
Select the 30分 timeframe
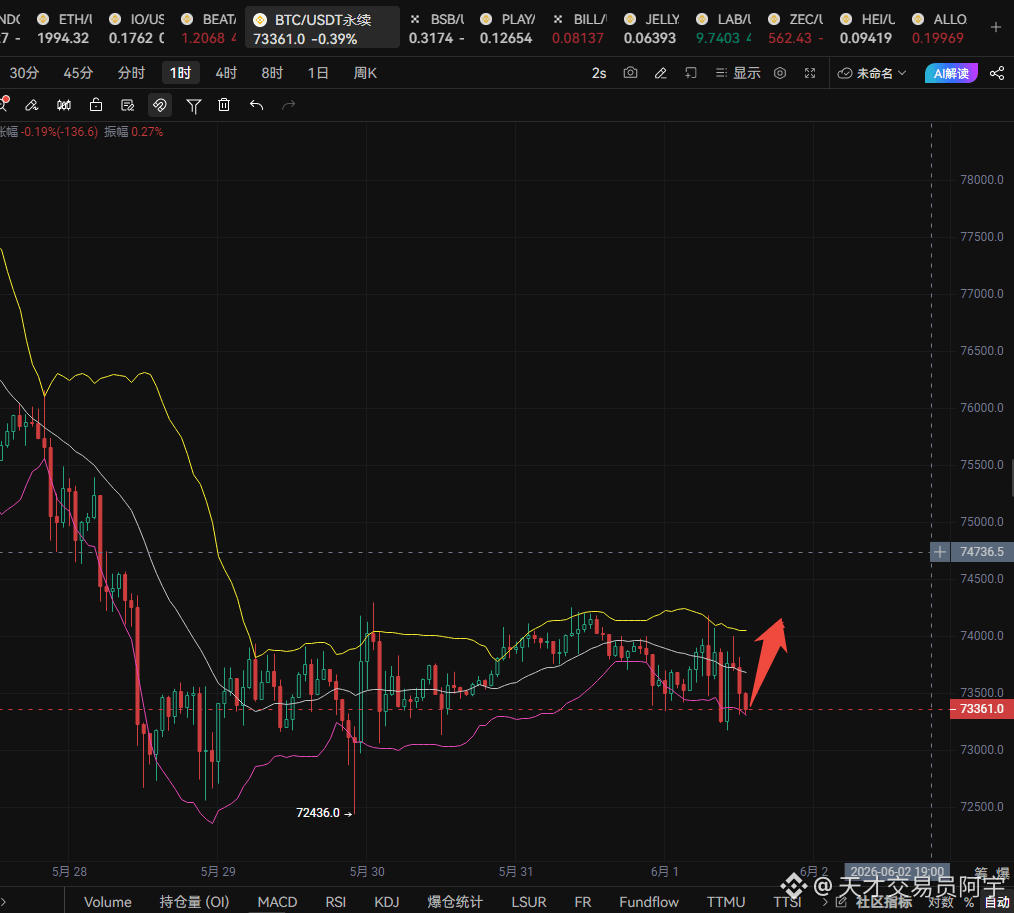tap(25, 73)
